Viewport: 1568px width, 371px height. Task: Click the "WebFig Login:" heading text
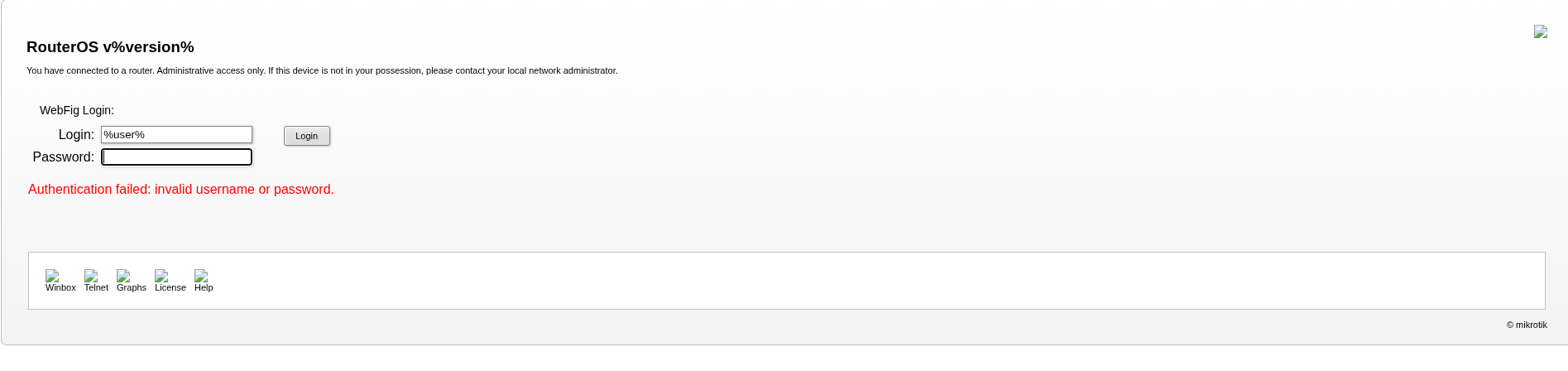77,110
